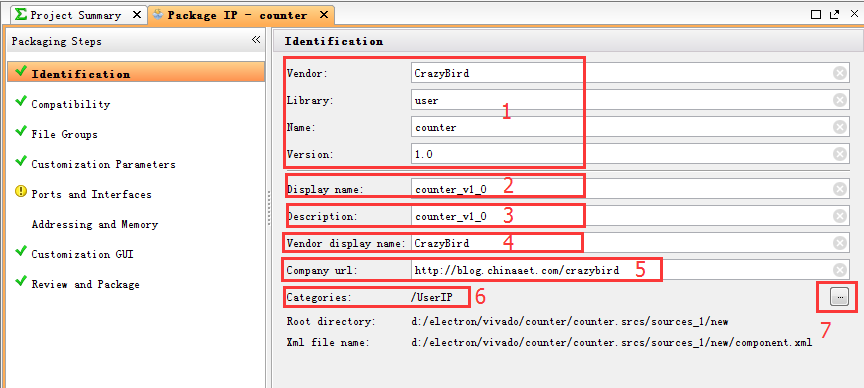Close the Project Summary tab

(137, 15)
